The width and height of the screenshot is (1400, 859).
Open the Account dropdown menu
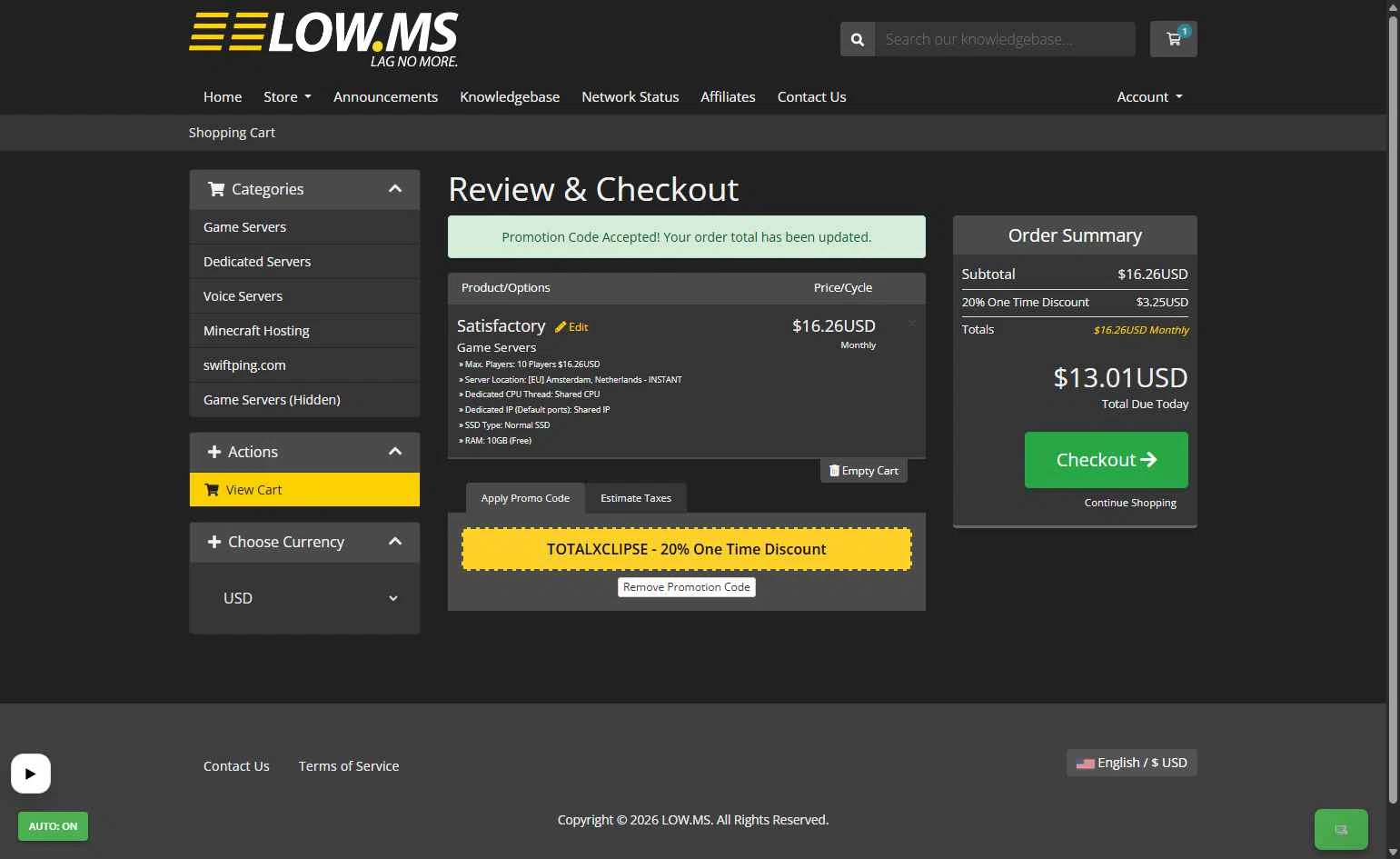(x=1149, y=96)
